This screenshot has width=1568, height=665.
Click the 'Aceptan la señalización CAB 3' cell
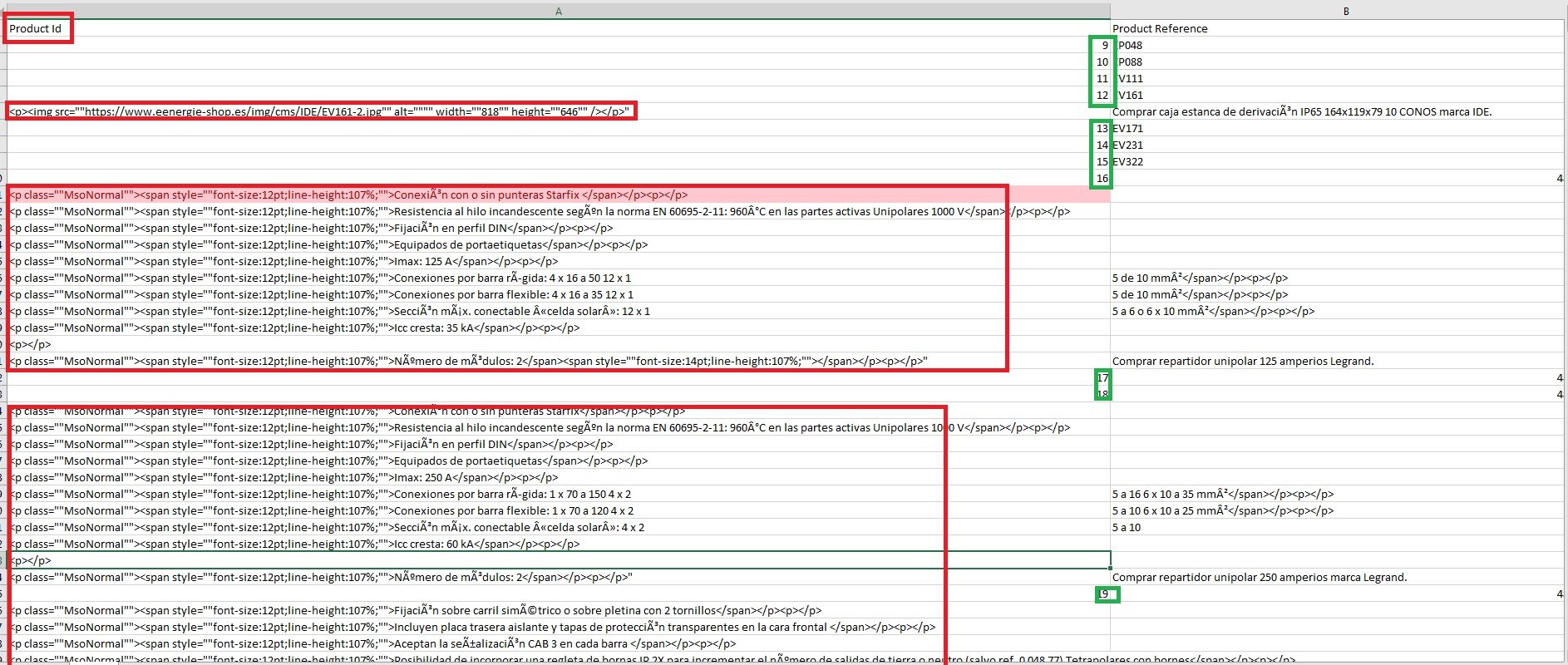(x=559, y=643)
